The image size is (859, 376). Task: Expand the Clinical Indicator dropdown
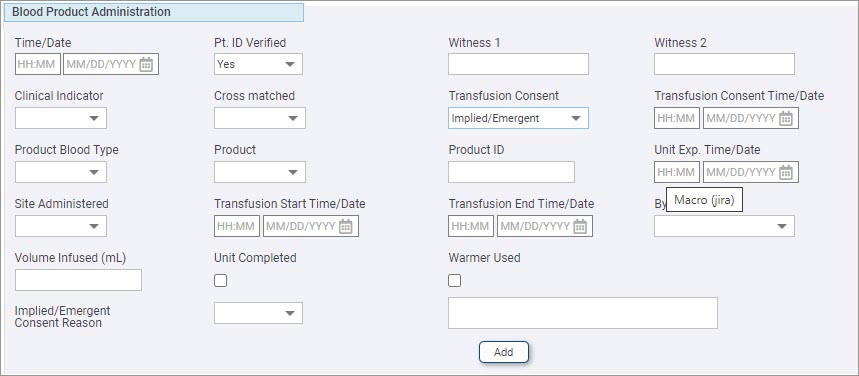[x=61, y=118]
